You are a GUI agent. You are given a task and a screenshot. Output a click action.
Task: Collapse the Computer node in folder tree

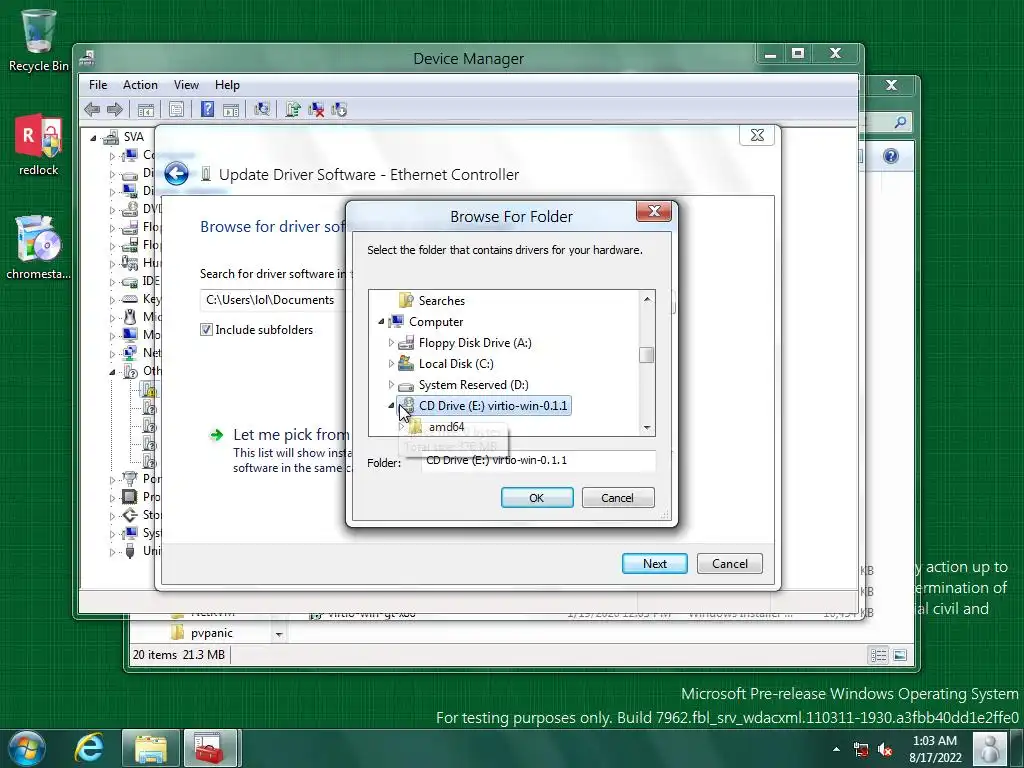[x=381, y=321]
